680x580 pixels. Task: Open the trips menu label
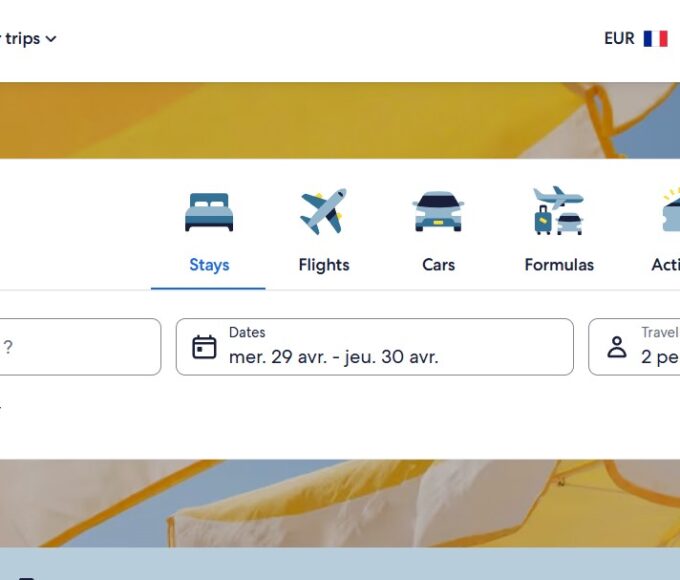pyautogui.click(x=23, y=39)
